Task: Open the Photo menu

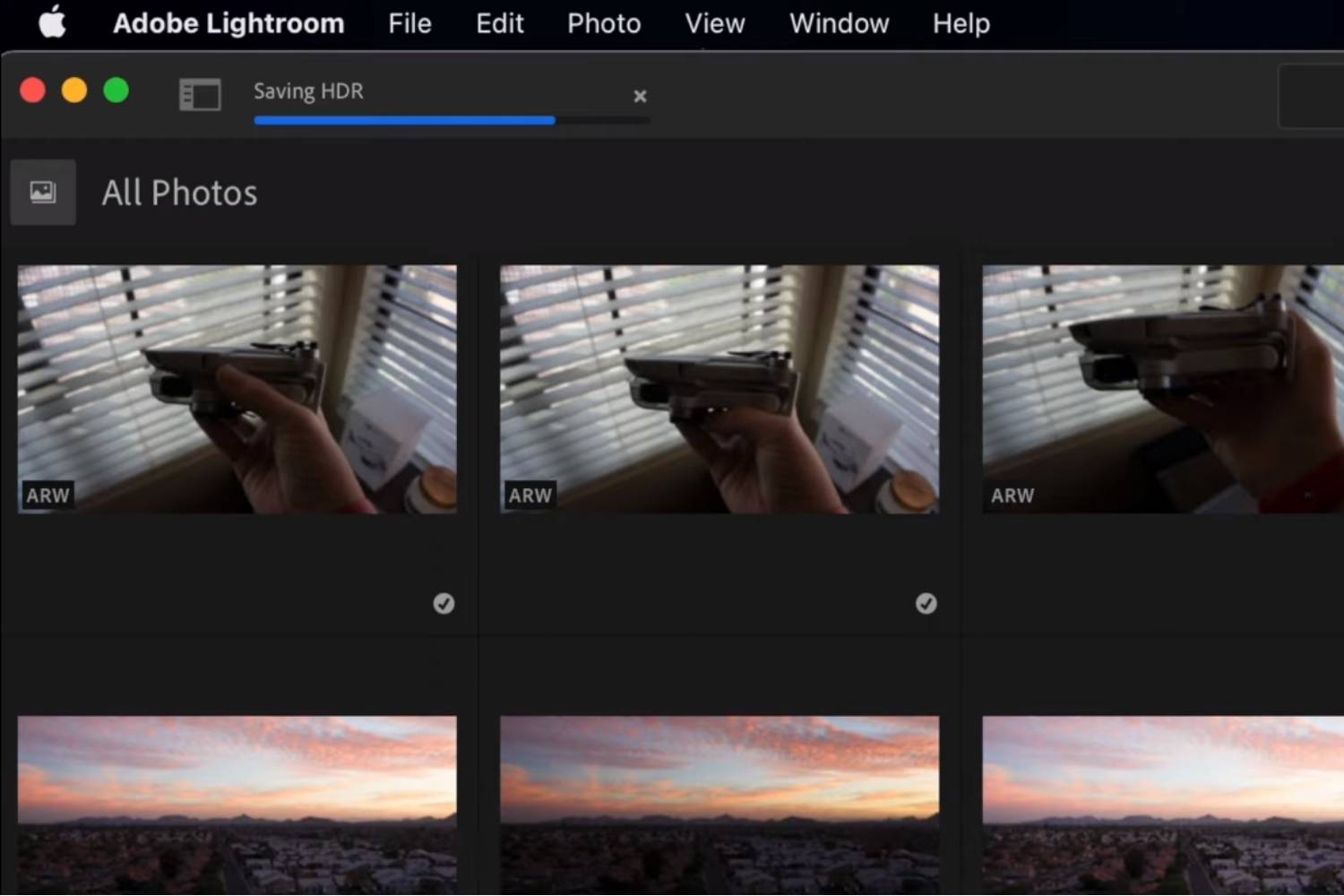Action: coord(604,23)
